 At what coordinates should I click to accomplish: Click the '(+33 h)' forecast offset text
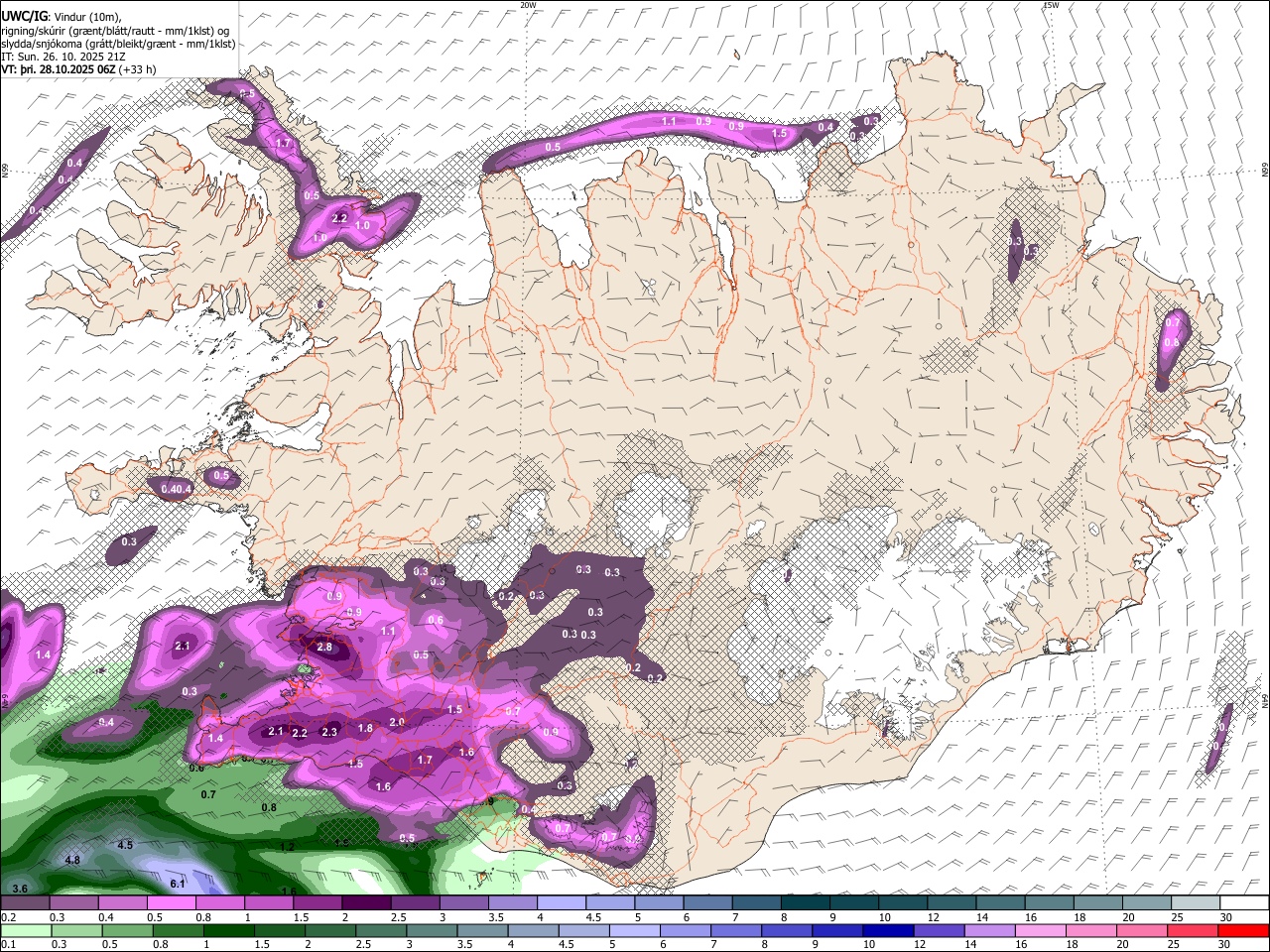[137, 69]
